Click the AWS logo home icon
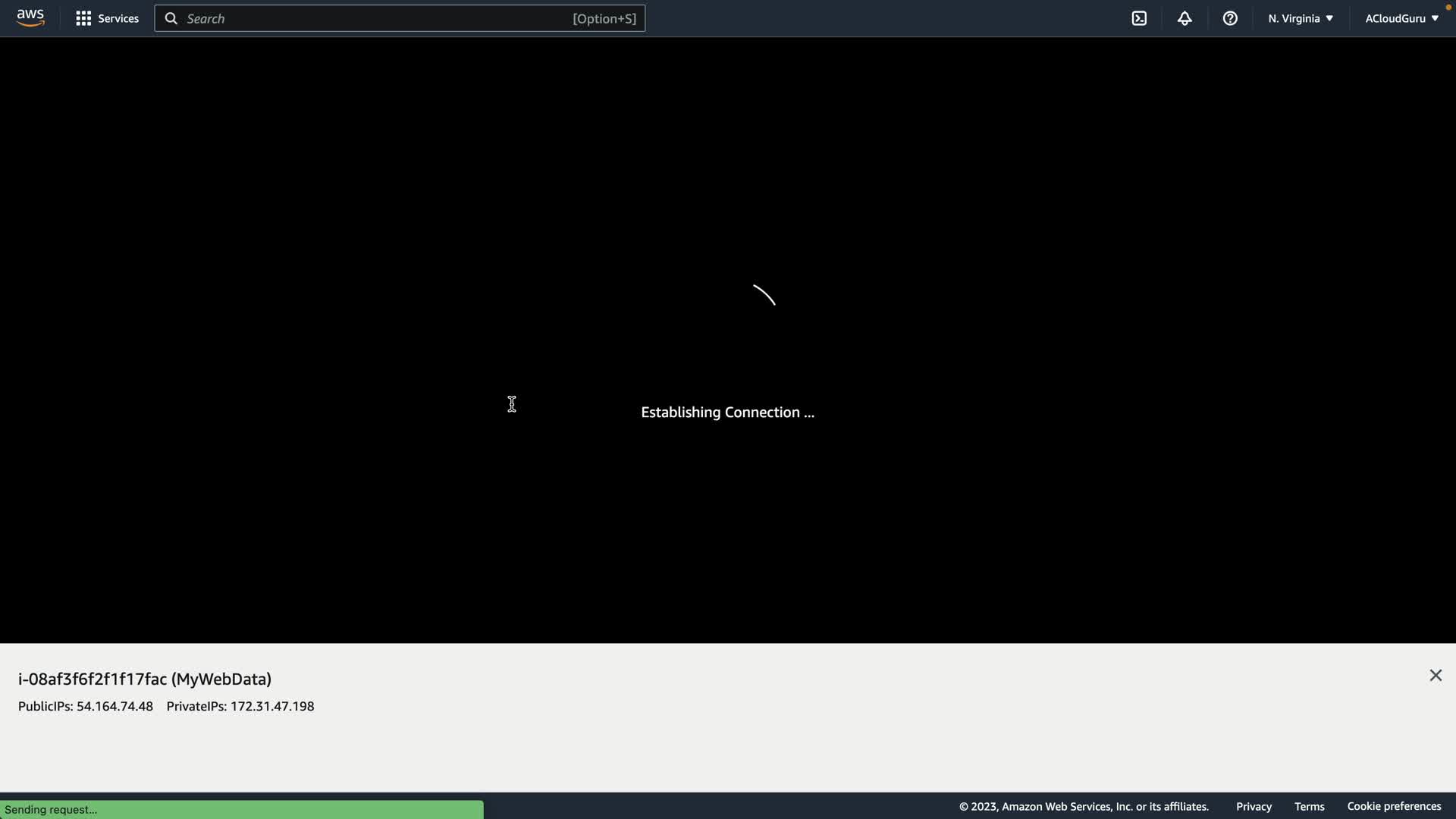1456x819 pixels. pyautogui.click(x=30, y=18)
